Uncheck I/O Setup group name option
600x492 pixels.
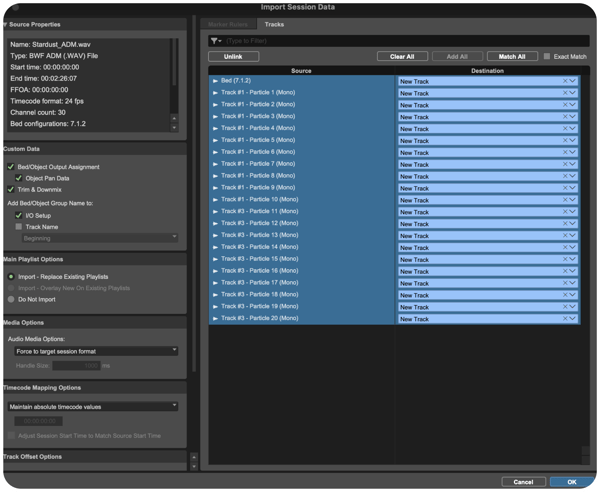[x=18, y=215]
